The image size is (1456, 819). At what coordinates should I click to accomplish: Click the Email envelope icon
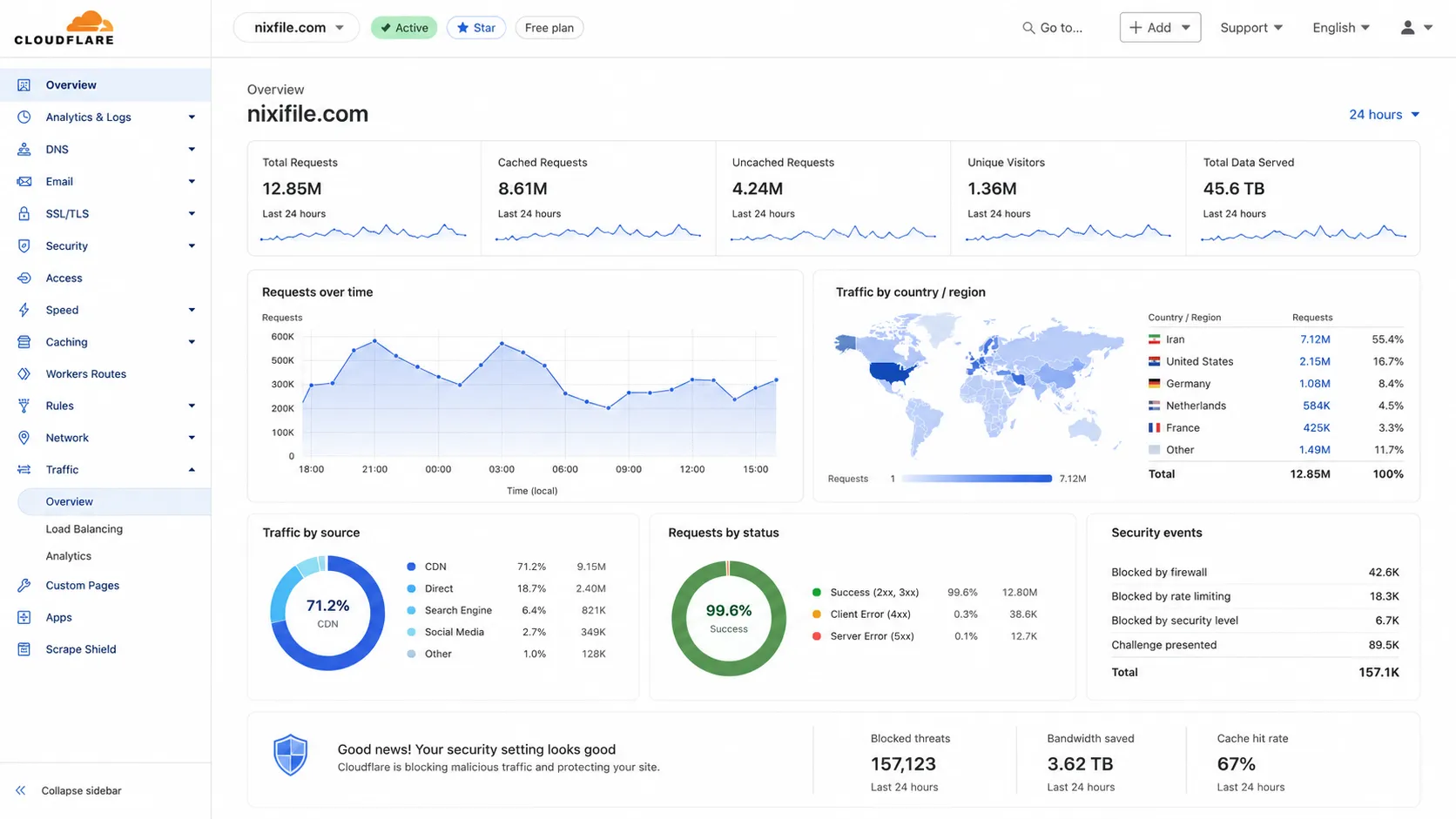pos(24,181)
